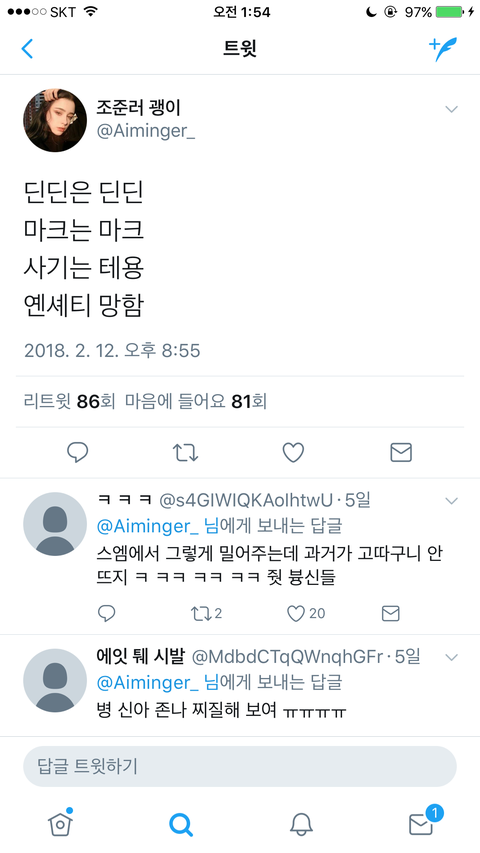Like the first reply with 20 likes
480x853 pixels.
point(306,614)
